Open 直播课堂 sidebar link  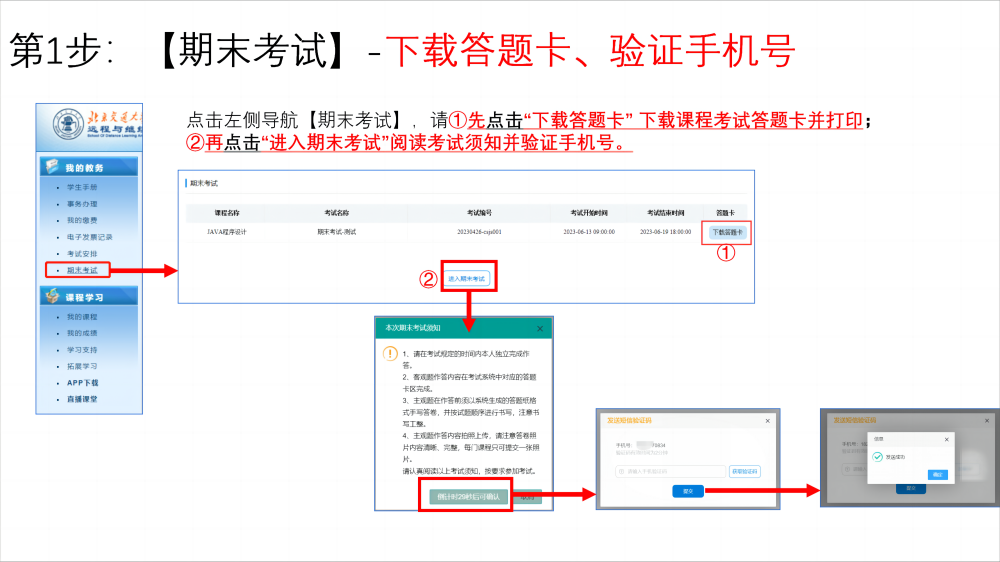82,399
